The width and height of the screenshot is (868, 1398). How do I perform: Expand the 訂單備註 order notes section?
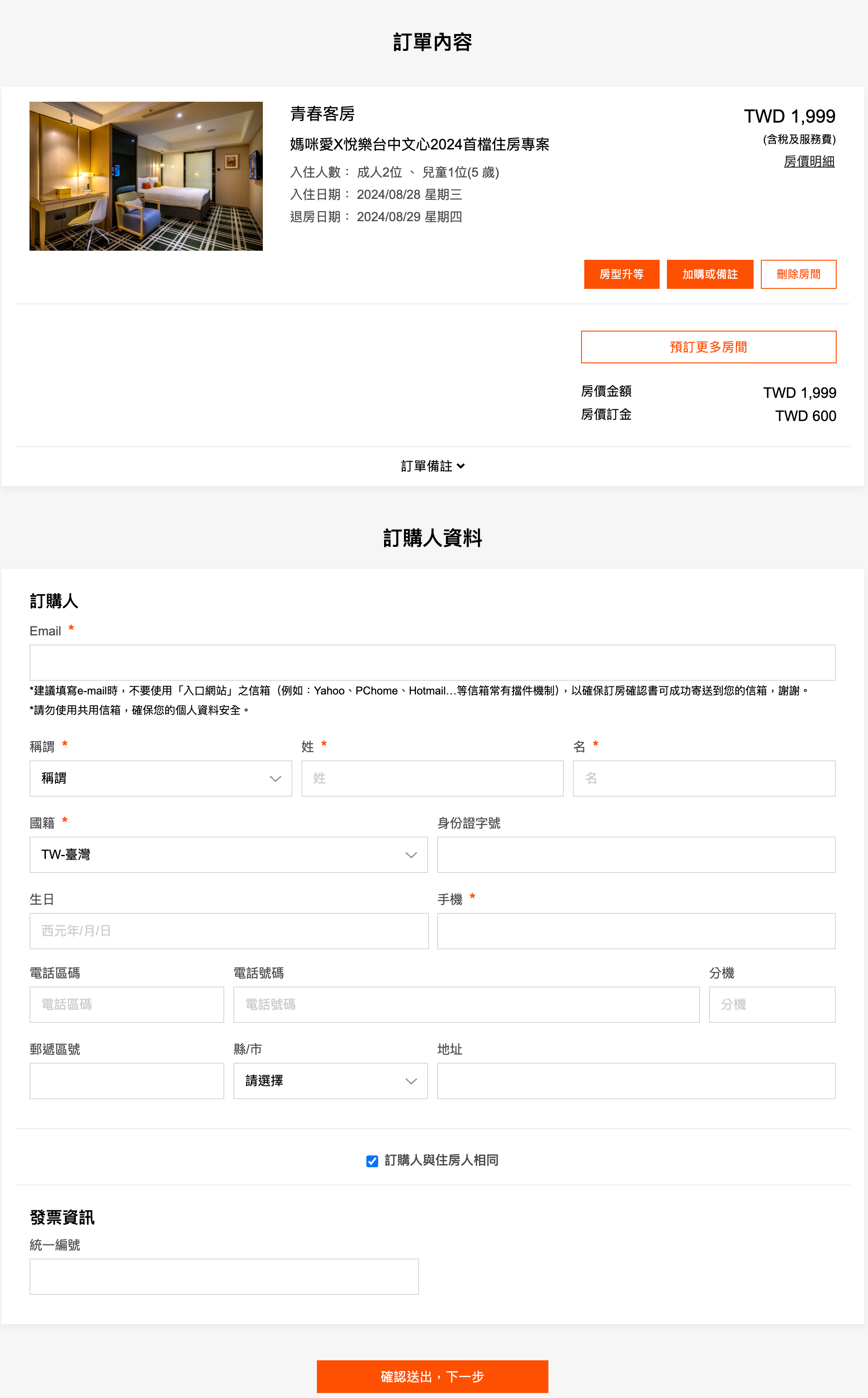[x=432, y=466]
